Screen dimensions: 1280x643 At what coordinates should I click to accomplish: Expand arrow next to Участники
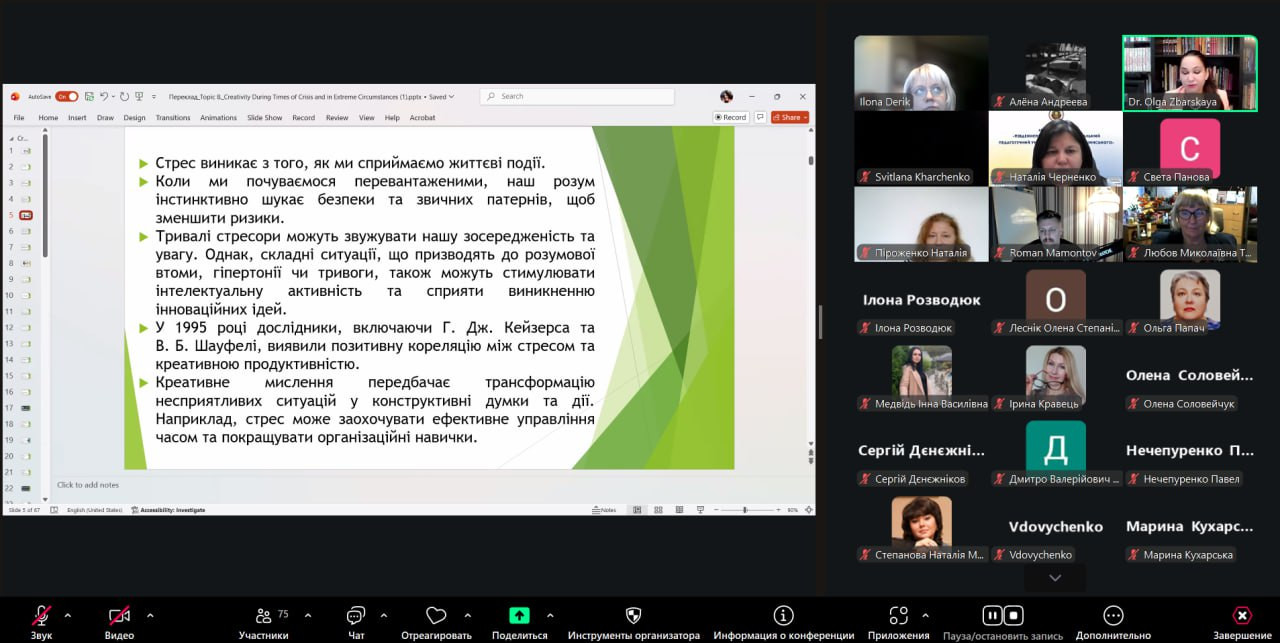308,615
